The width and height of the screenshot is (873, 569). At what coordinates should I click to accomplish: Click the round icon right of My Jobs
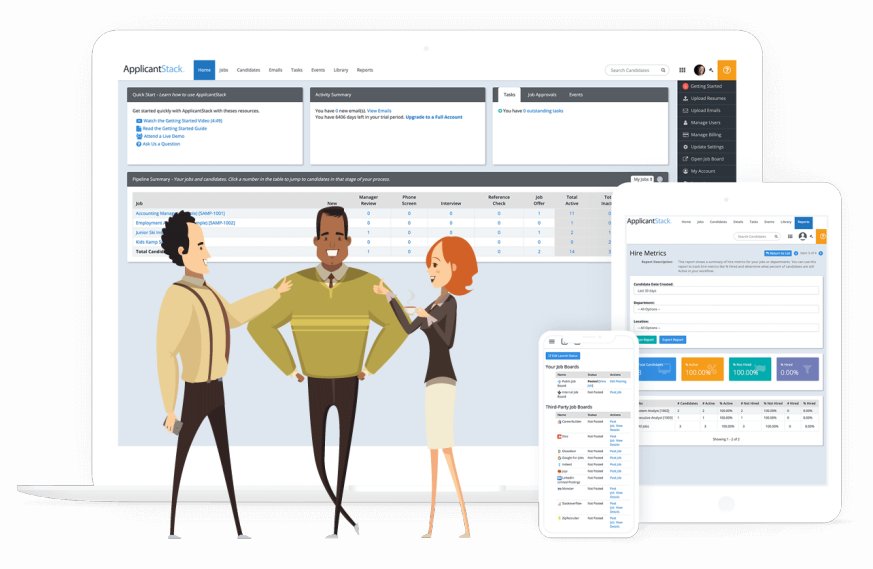click(660, 179)
